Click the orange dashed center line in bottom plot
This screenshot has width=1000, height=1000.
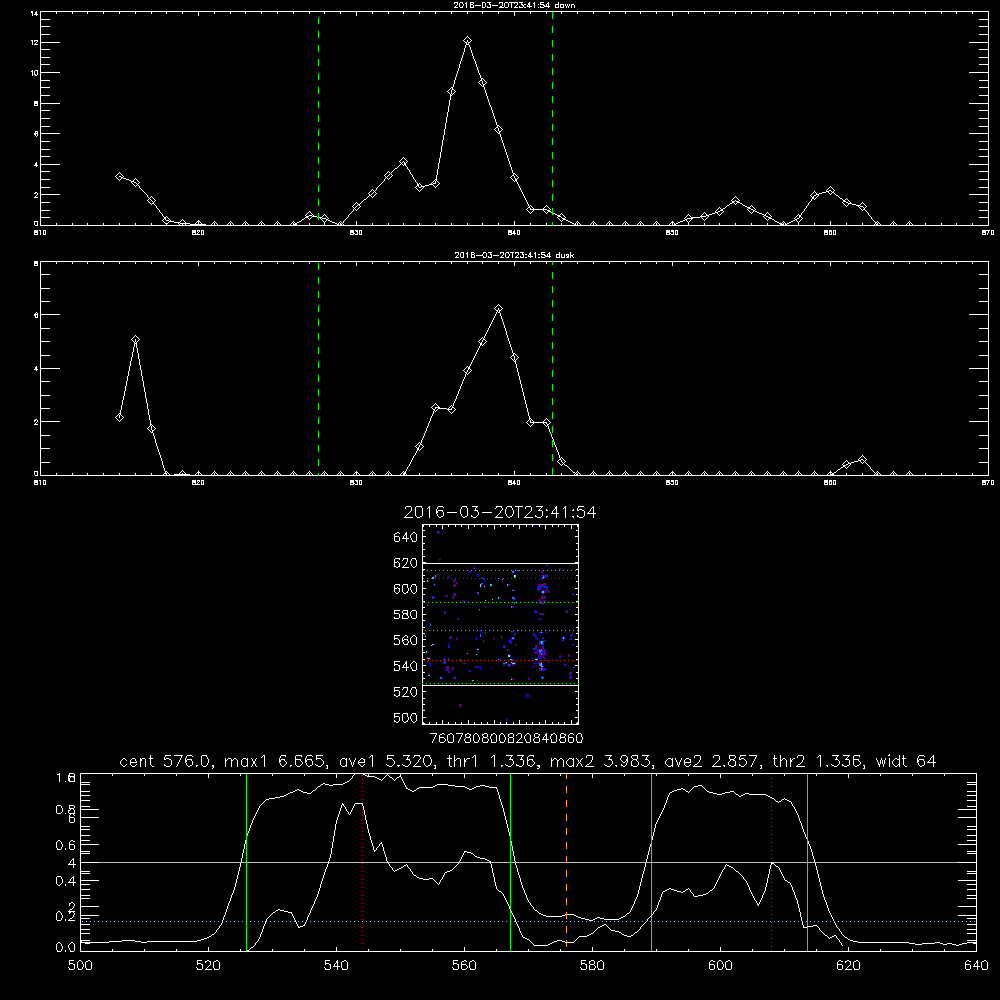(x=566, y=862)
